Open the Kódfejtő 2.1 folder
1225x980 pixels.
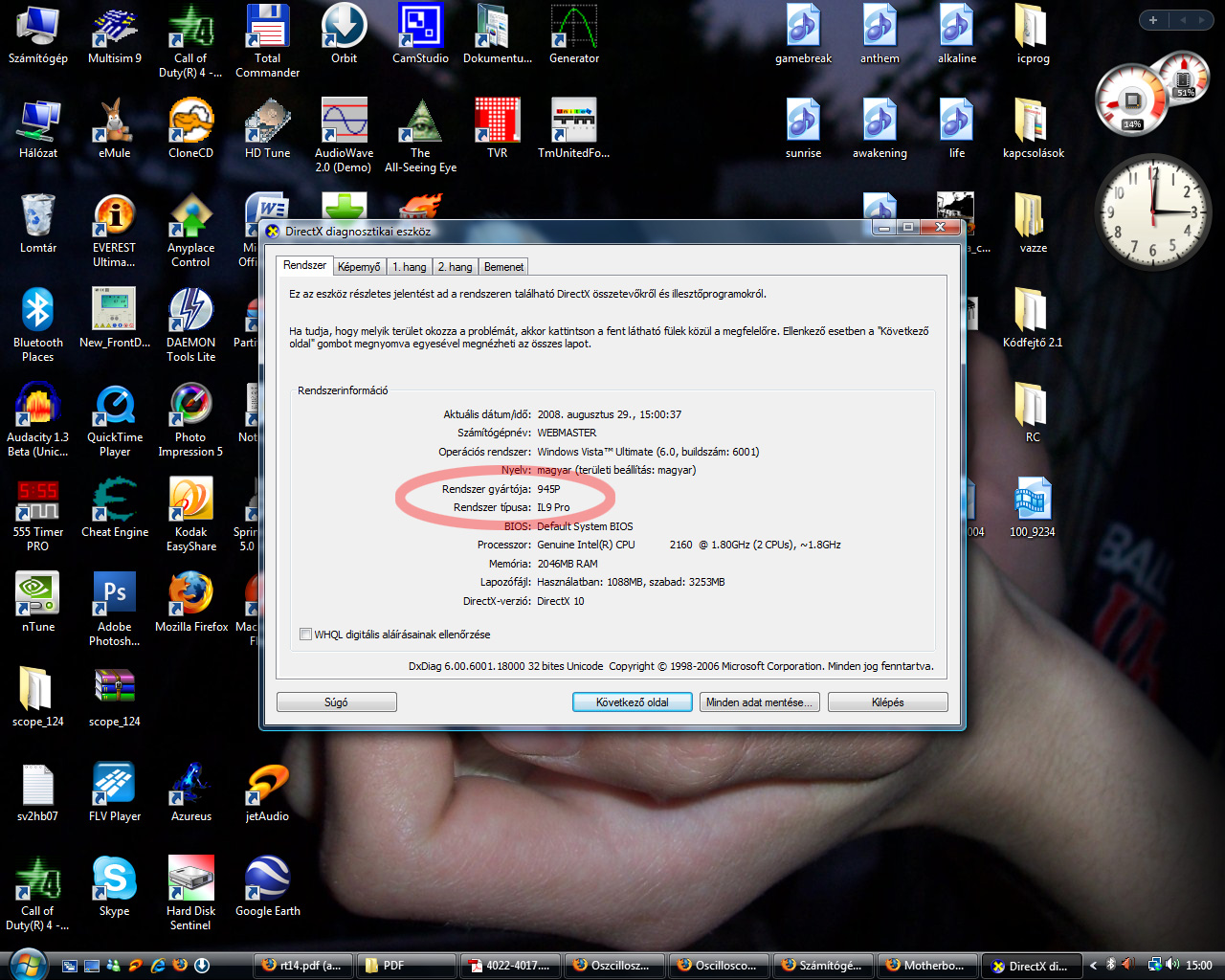[x=1034, y=319]
